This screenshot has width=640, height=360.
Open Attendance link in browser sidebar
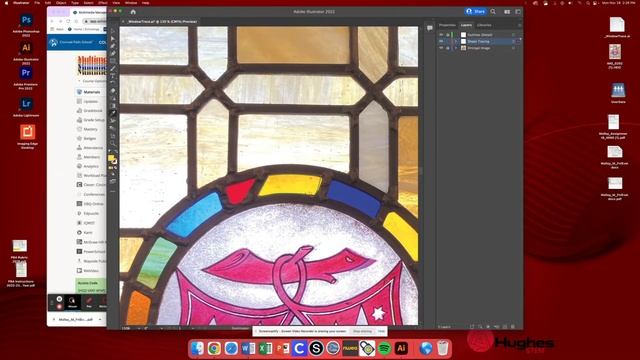(x=93, y=148)
